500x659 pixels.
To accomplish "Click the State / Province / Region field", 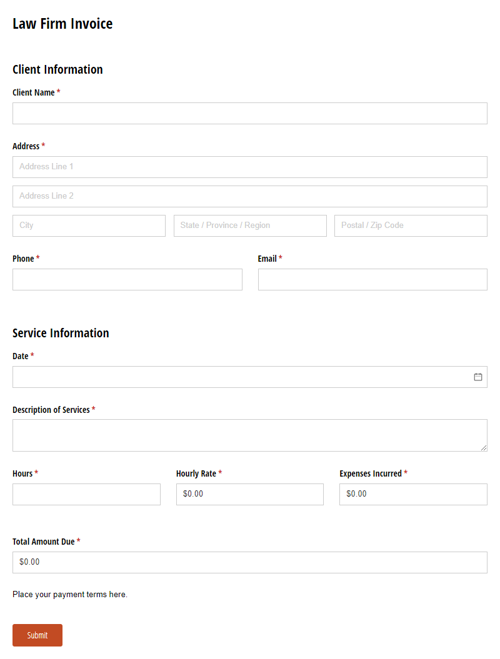I will [250, 226].
